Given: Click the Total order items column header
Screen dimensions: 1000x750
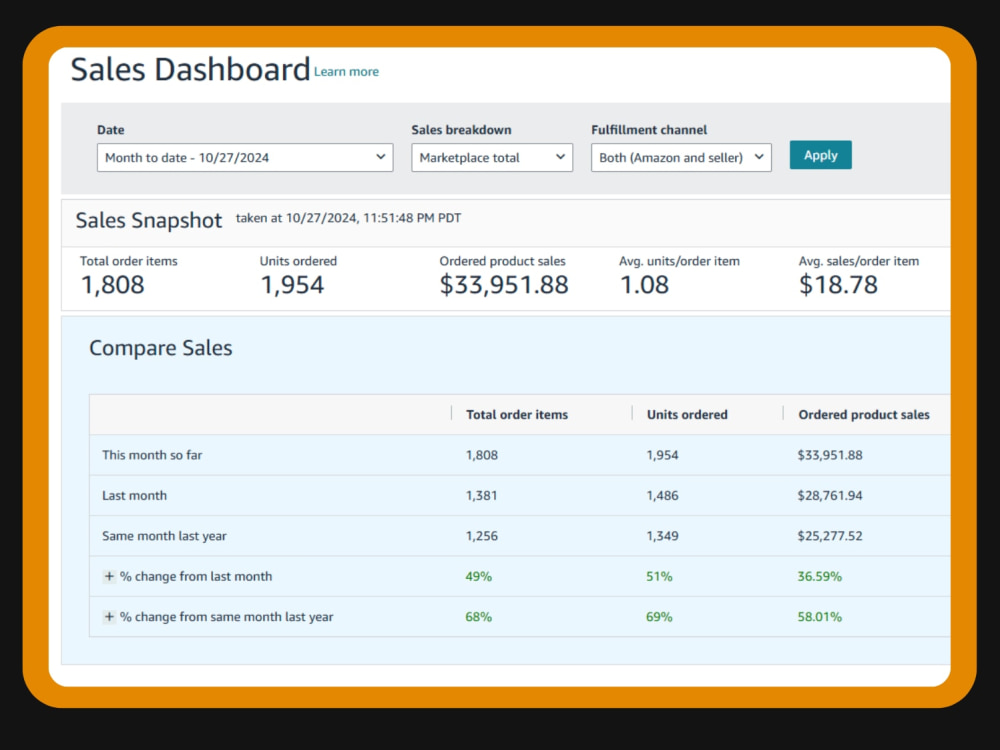Looking at the screenshot, I should click(517, 415).
